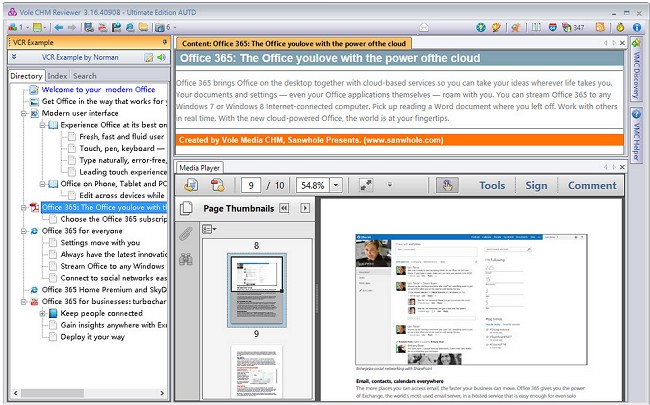Collapse the Office 365 for everyone node
The width and height of the screenshot is (650, 405).
(24, 231)
